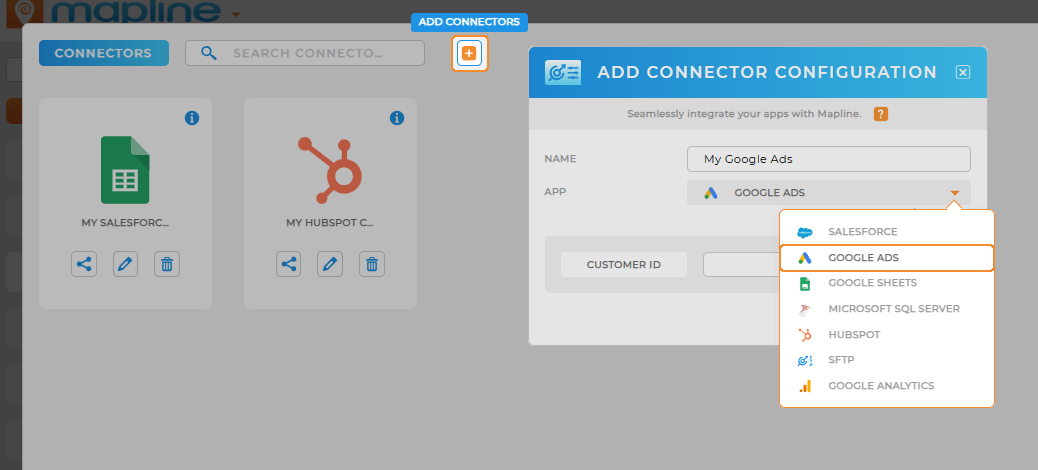1038x470 pixels.
Task: Click the orange Add Connectors plus icon
Action: click(x=469, y=53)
